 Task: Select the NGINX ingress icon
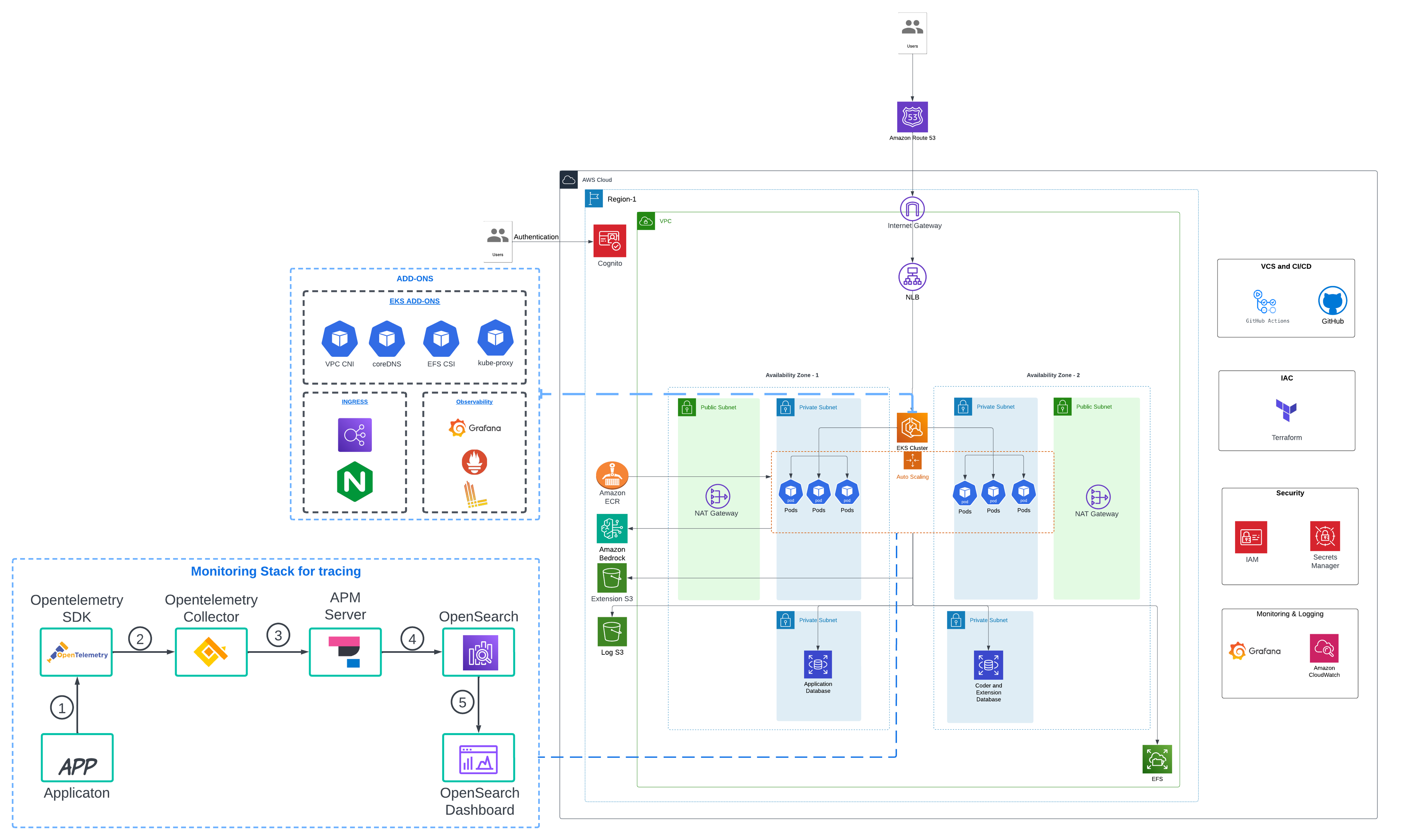coord(354,481)
